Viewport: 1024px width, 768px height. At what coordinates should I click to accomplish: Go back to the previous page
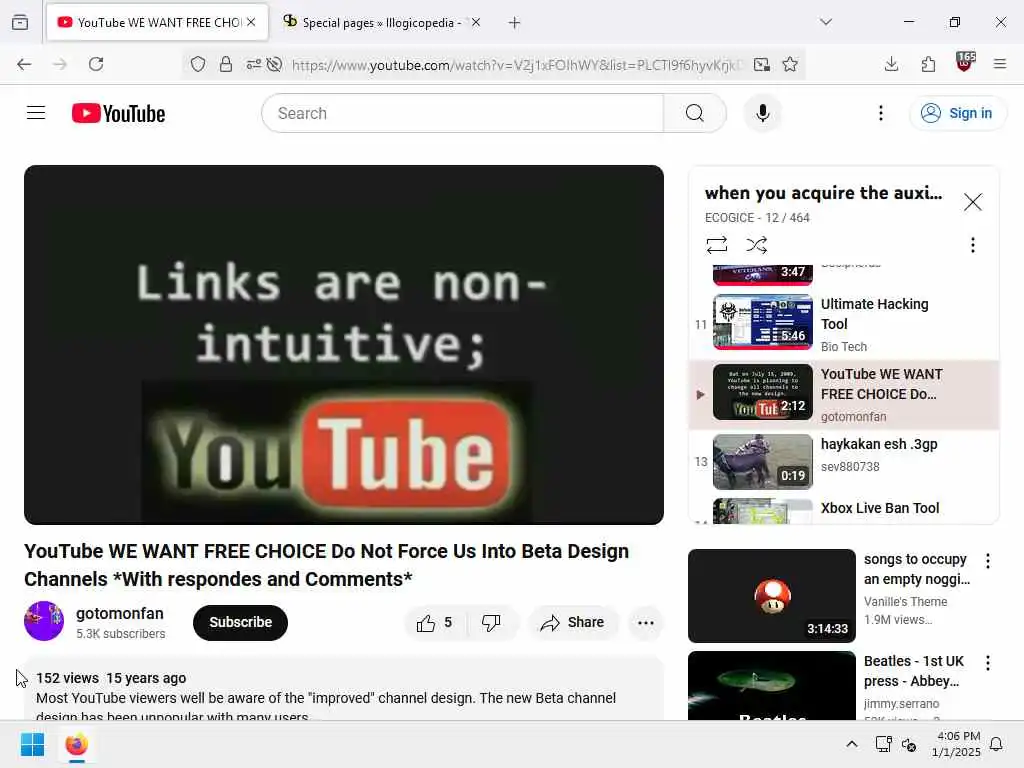pos(24,64)
